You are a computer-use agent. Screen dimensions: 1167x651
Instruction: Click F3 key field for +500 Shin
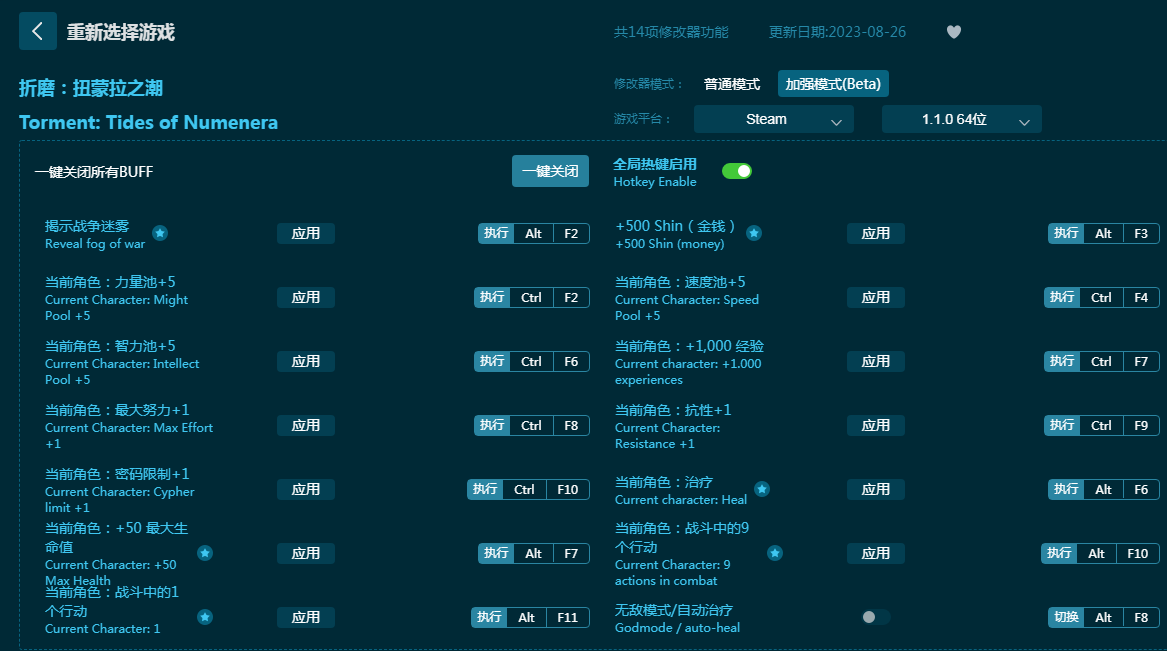1141,234
